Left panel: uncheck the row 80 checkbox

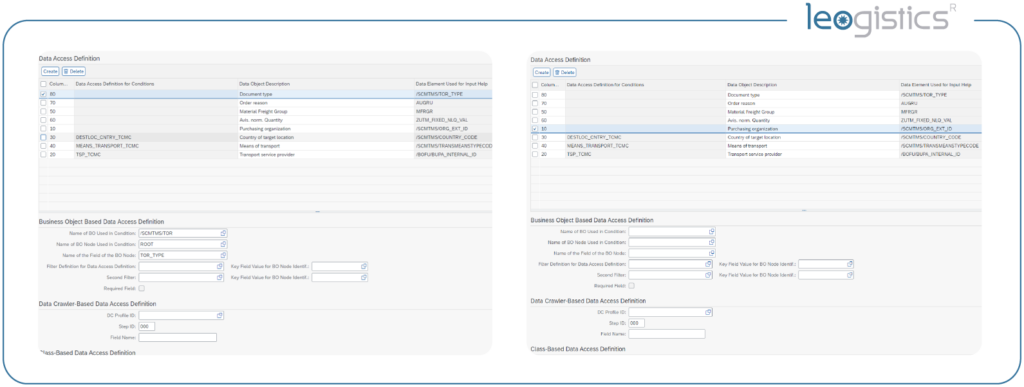(44, 95)
